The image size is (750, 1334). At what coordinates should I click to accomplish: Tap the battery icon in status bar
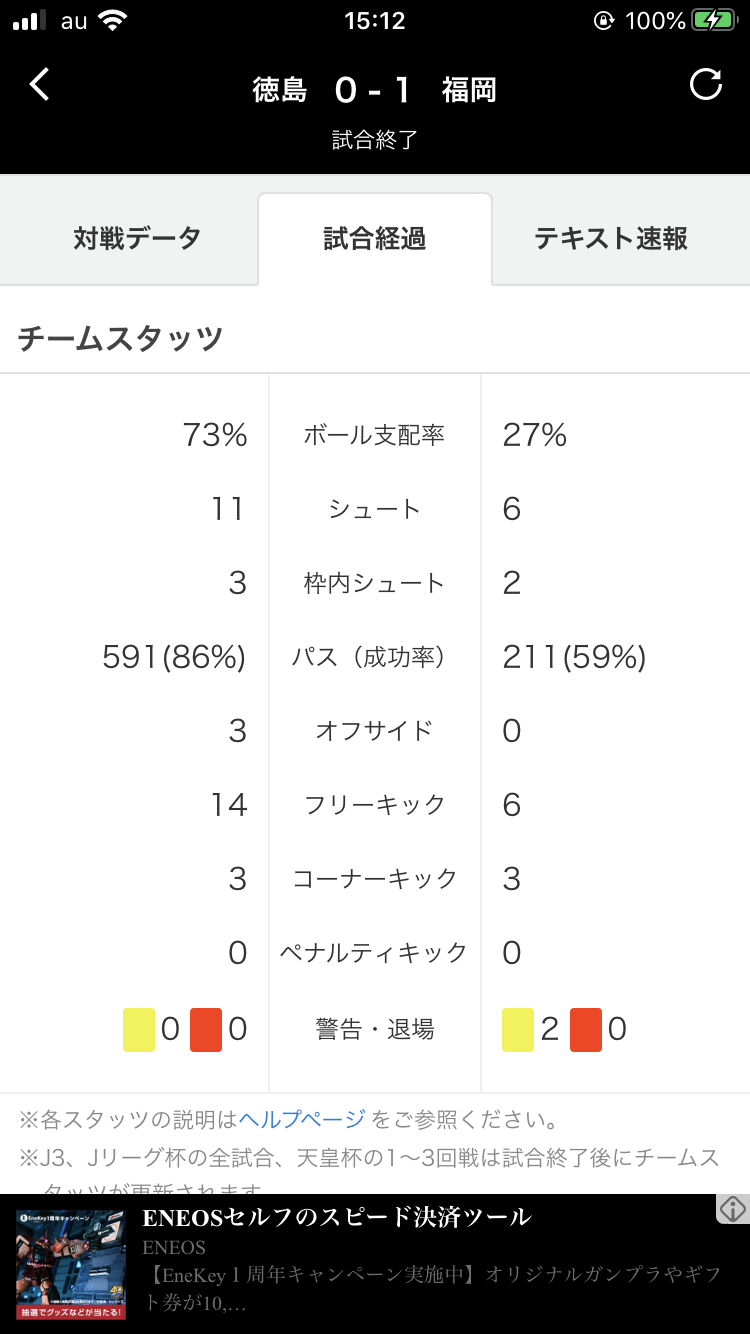(714, 21)
